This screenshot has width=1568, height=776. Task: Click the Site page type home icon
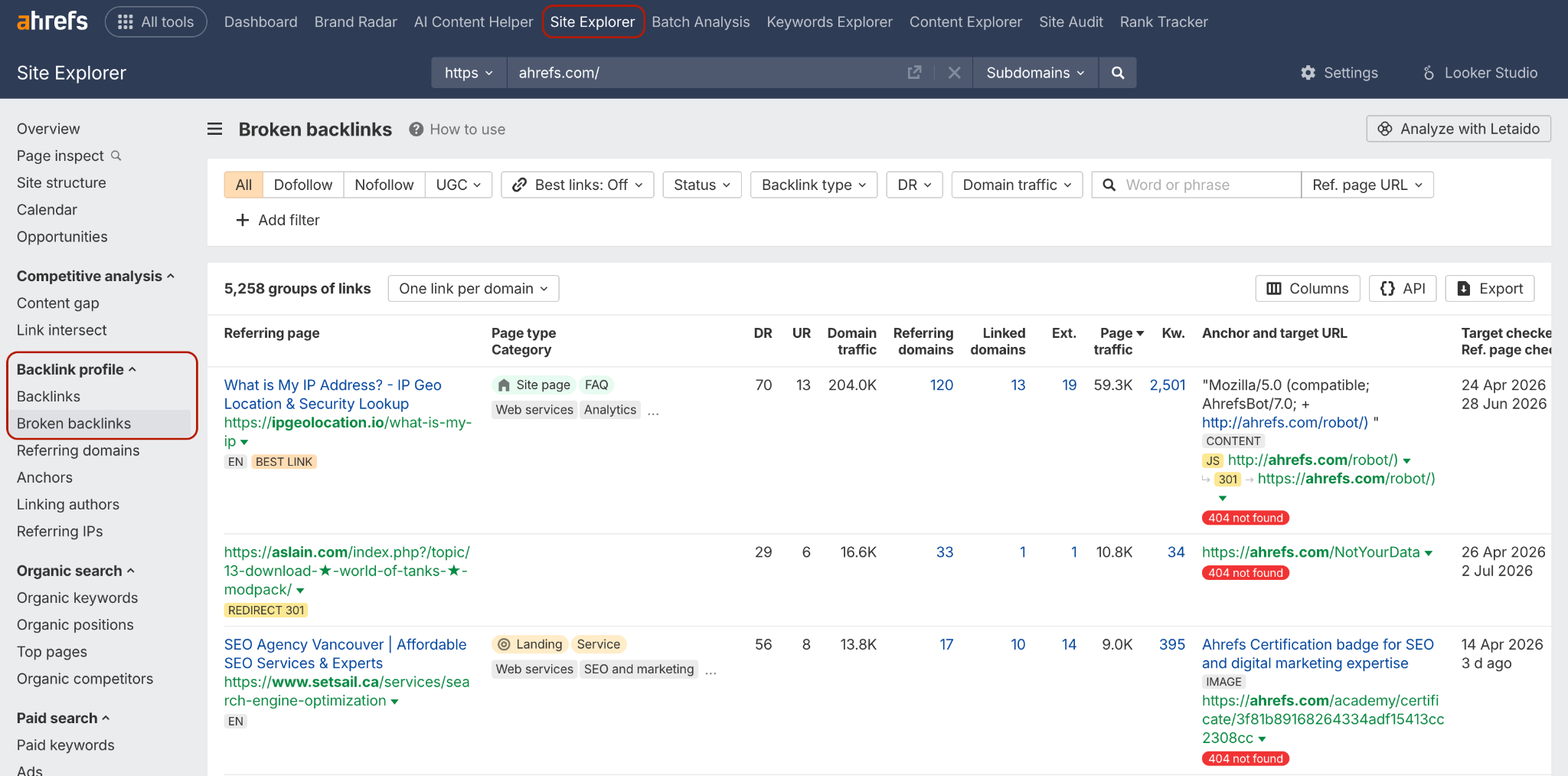tap(504, 385)
